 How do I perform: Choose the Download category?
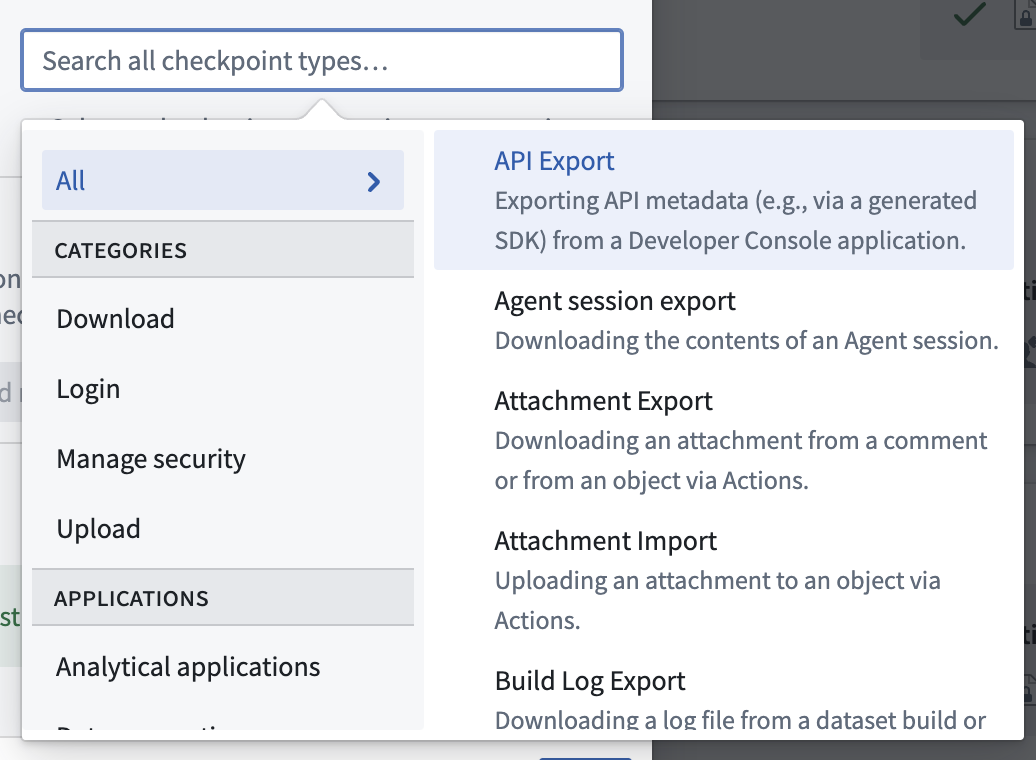click(x=223, y=319)
